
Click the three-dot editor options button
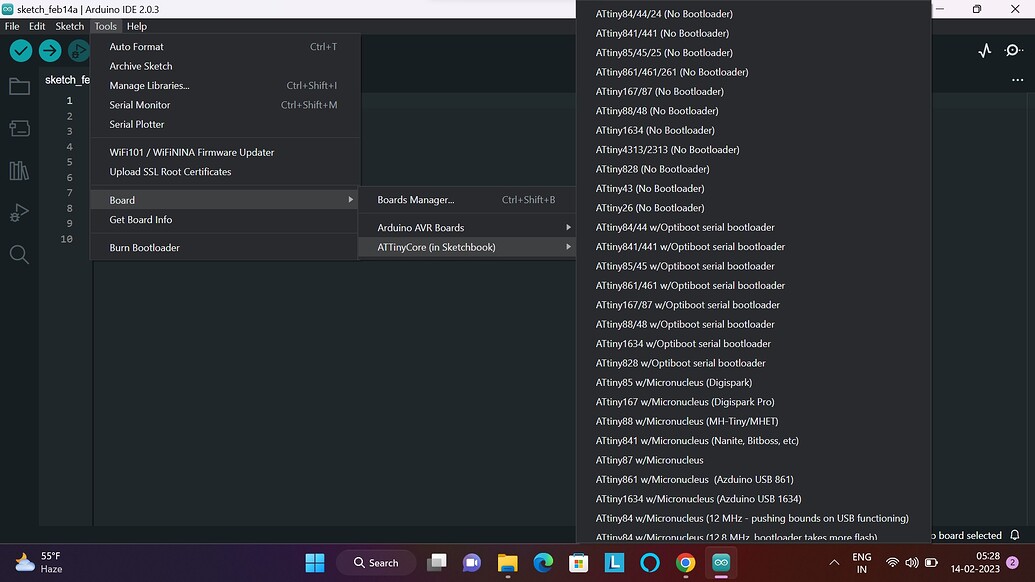(1017, 80)
